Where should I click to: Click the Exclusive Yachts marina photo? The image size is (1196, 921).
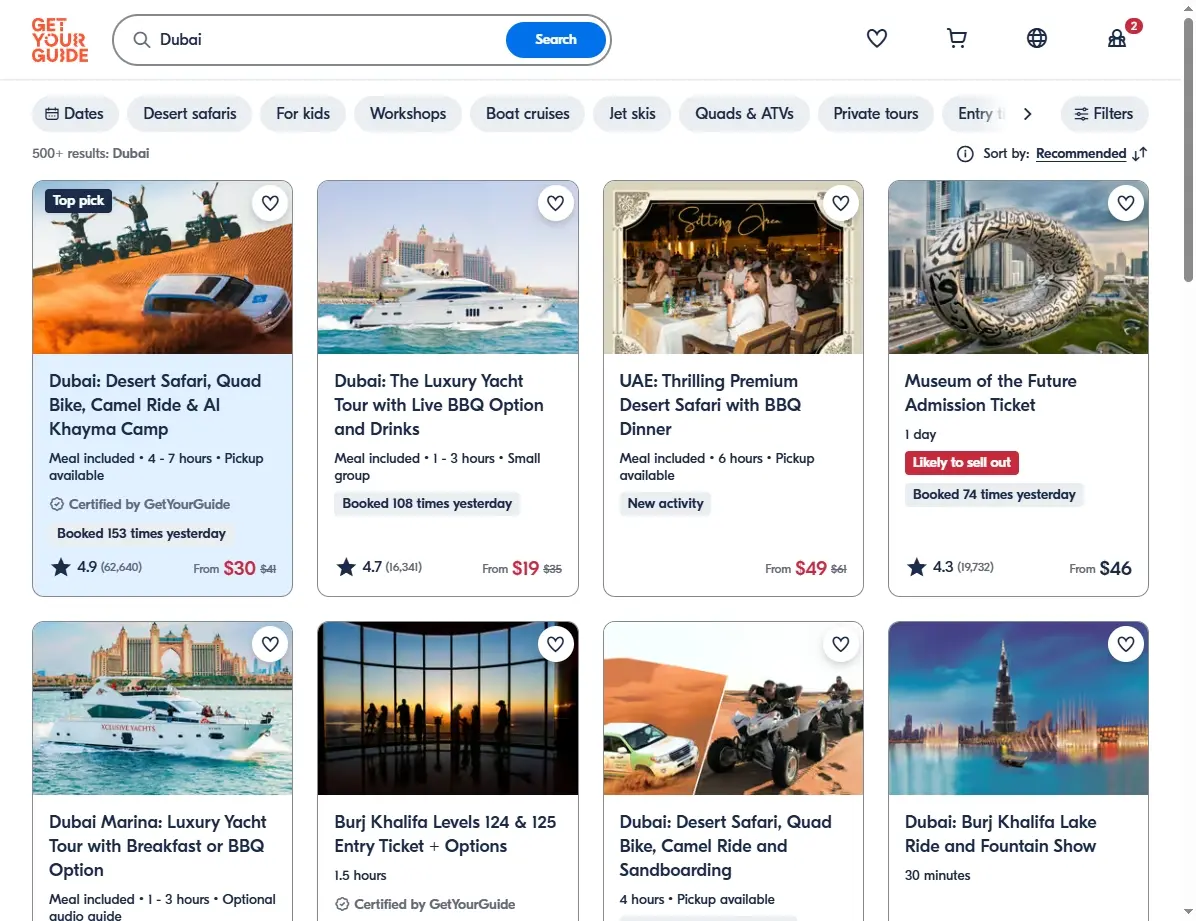coord(162,708)
